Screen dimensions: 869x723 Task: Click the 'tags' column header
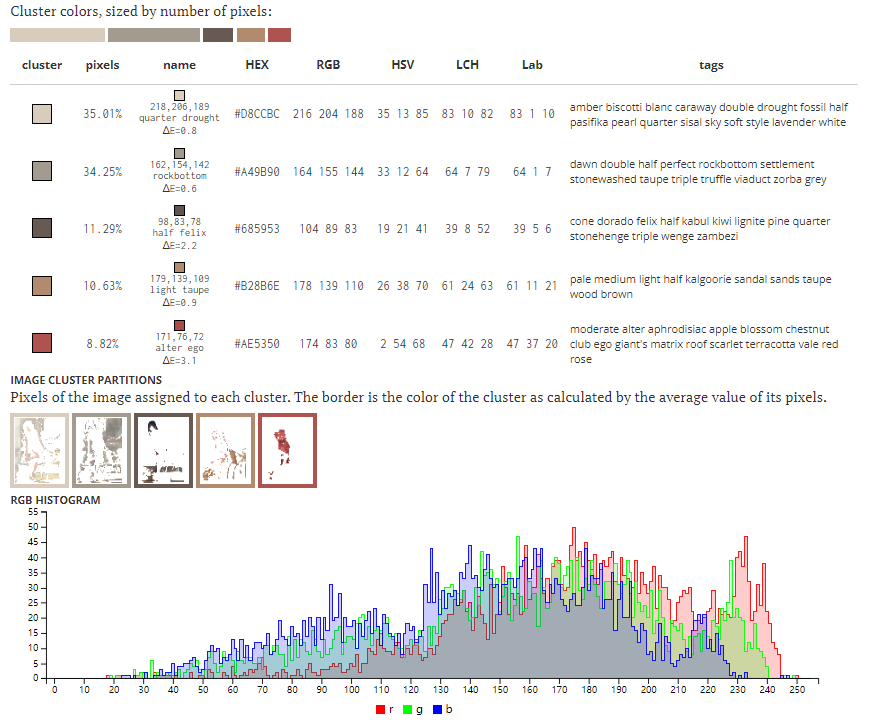tap(711, 65)
